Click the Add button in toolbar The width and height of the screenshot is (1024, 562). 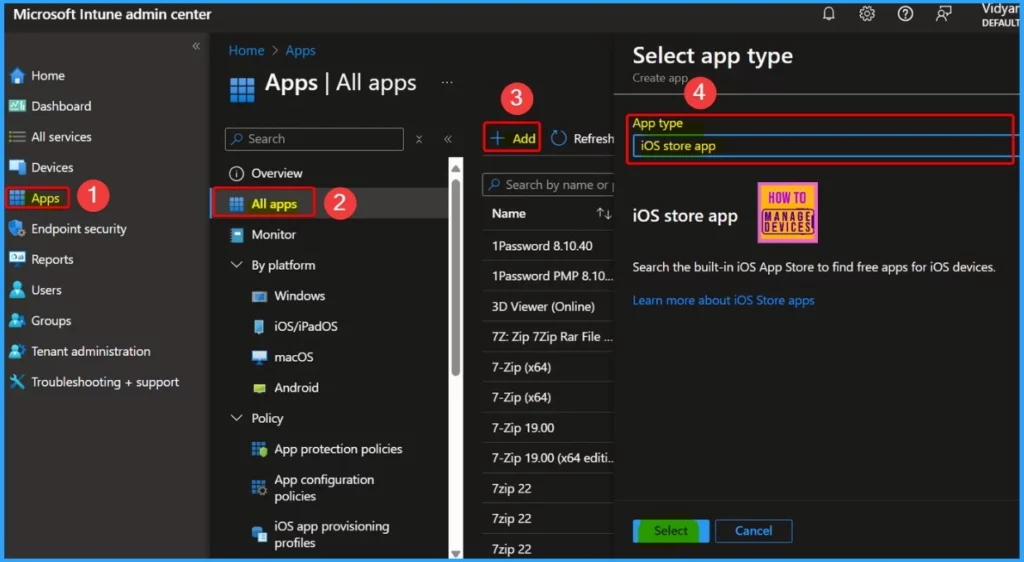pyautogui.click(x=513, y=138)
